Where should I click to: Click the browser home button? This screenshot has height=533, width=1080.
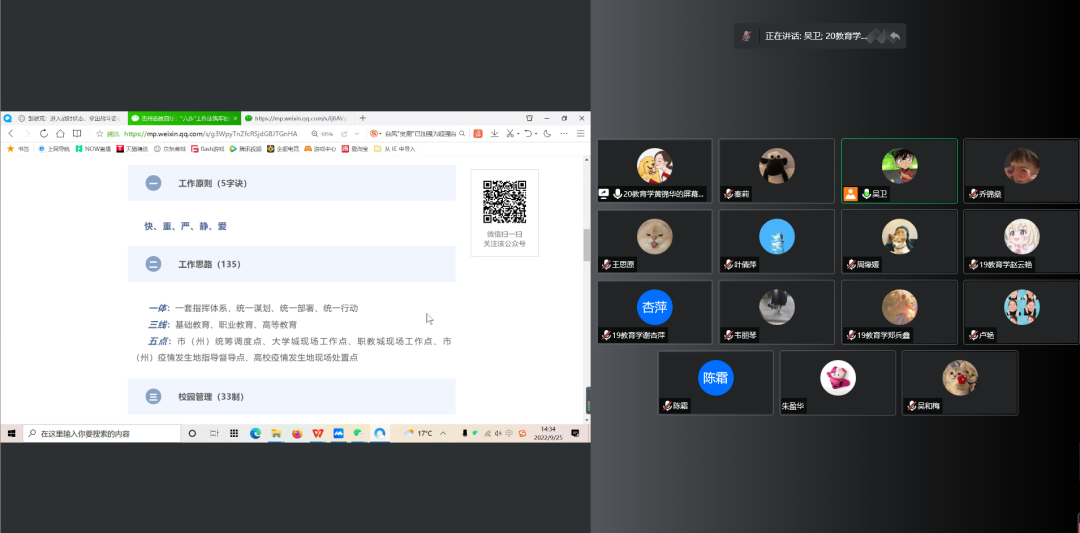[61, 133]
